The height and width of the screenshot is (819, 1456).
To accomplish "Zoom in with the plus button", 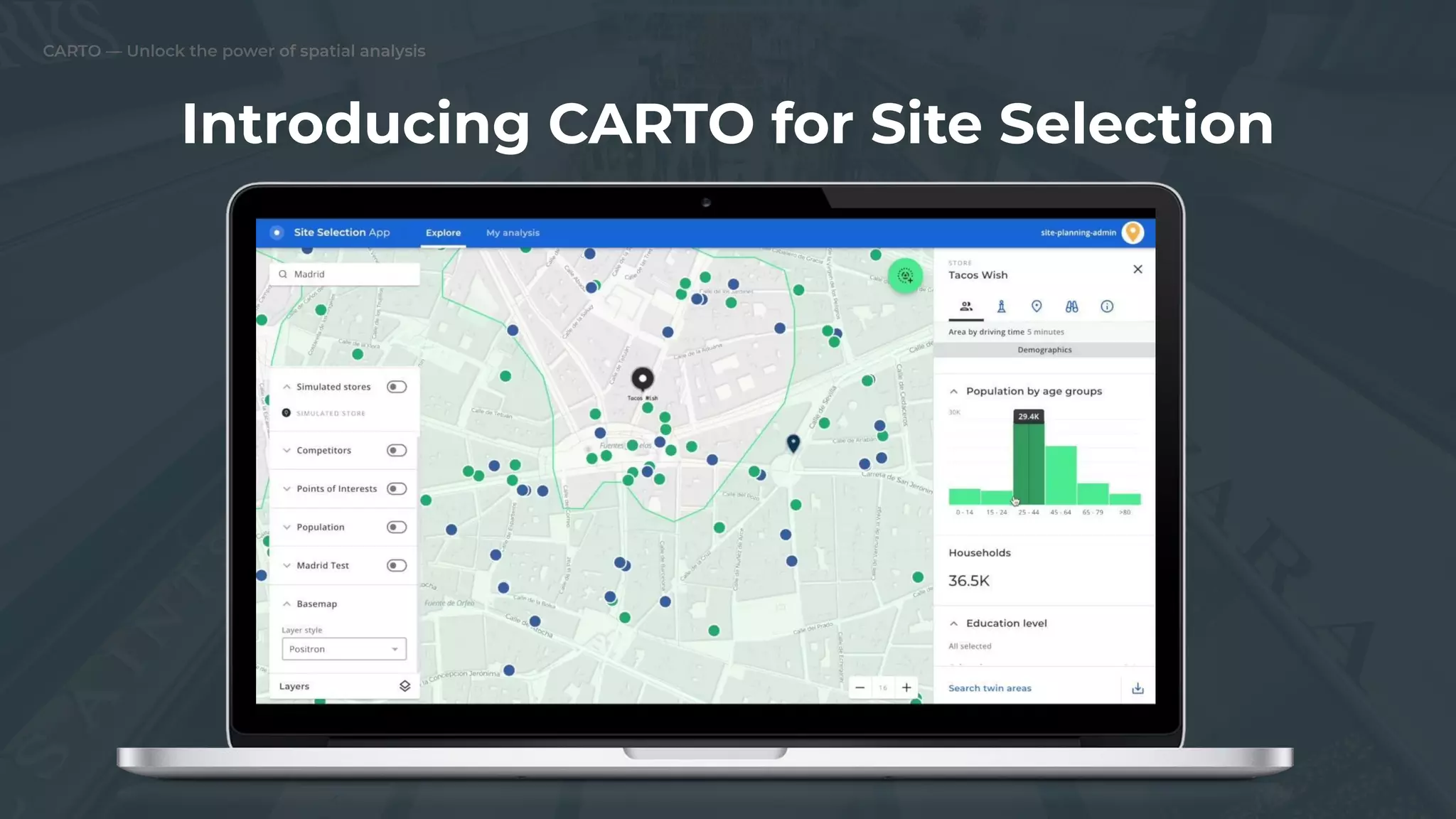I will click(x=906, y=687).
